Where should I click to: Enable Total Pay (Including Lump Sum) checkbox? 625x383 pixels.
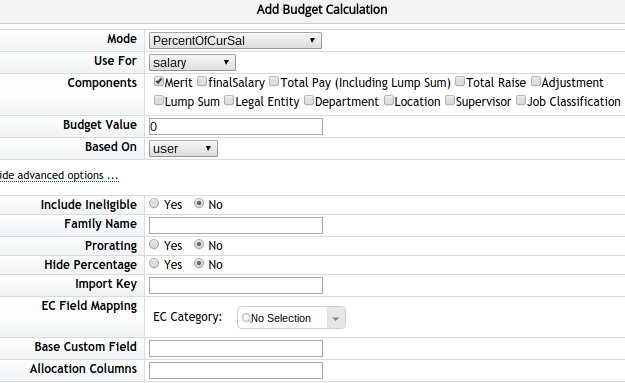[274, 82]
